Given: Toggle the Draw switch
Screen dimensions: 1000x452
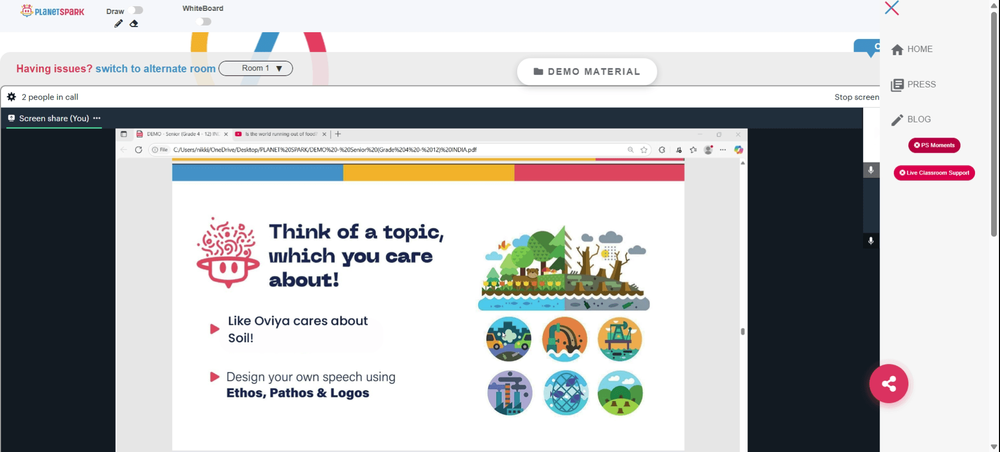Looking at the screenshot, I should coord(135,11).
